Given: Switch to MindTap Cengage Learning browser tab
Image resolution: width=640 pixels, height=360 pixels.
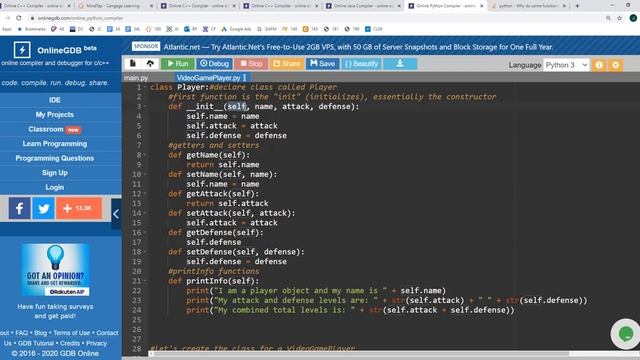Looking at the screenshot, I should point(116,6).
